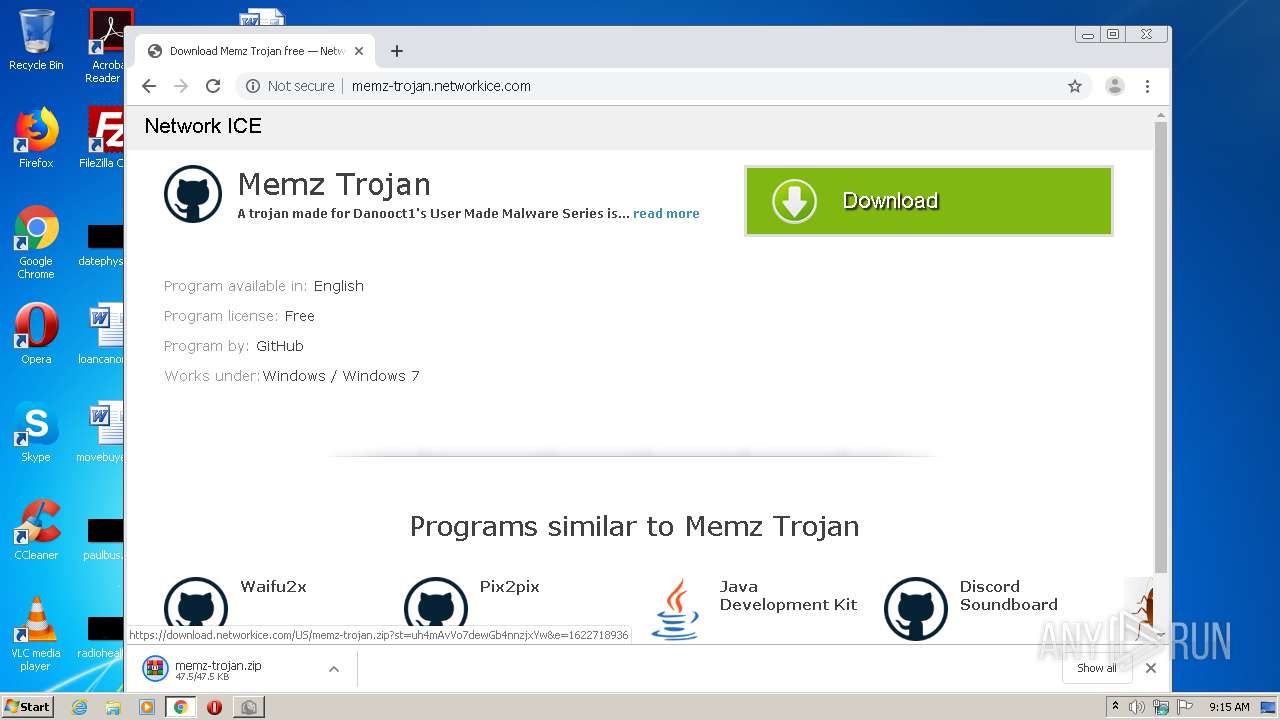
Task: Open the Chrome profile avatar icon
Action: [x=1114, y=86]
